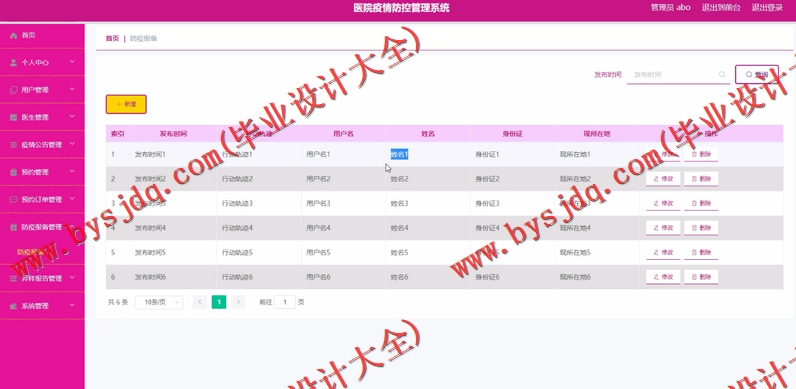
Task: Click 删除 for row 姓名1
Action: [701, 154]
